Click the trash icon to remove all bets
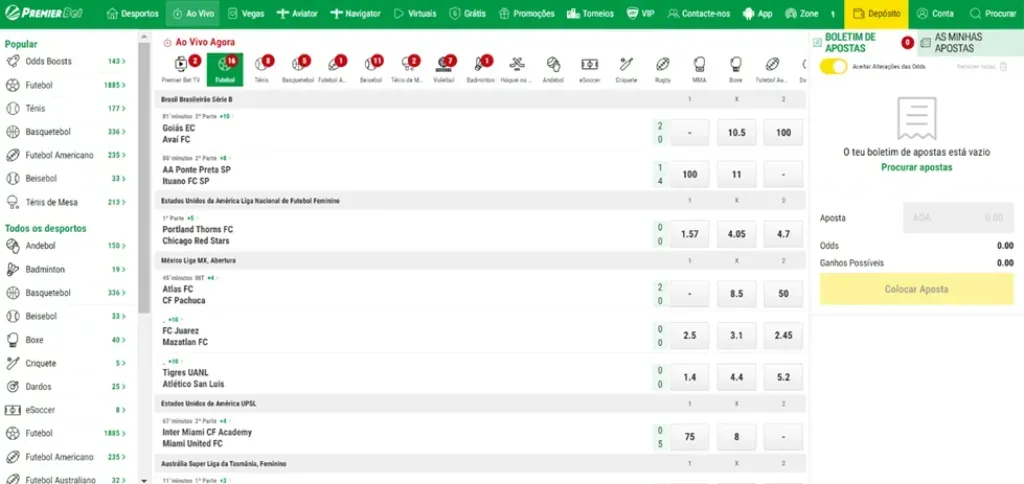The image size is (1024, 484). pos(1002,66)
